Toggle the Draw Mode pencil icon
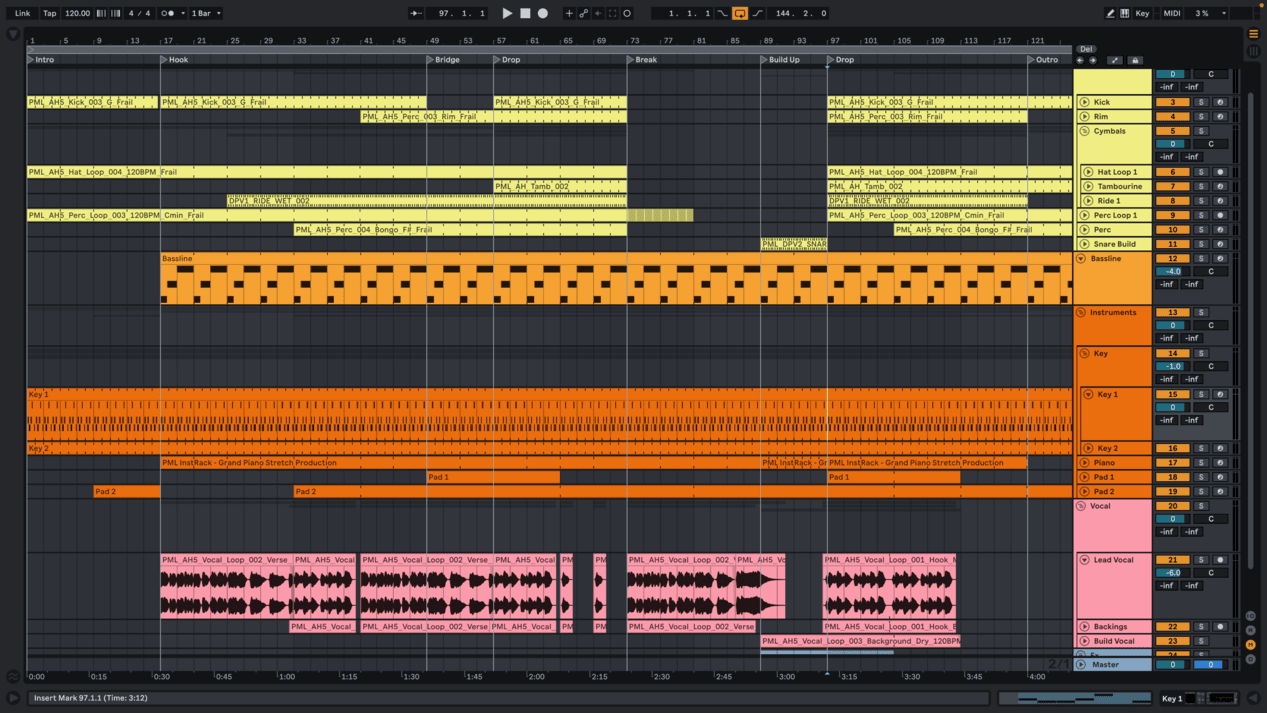 point(1110,14)
